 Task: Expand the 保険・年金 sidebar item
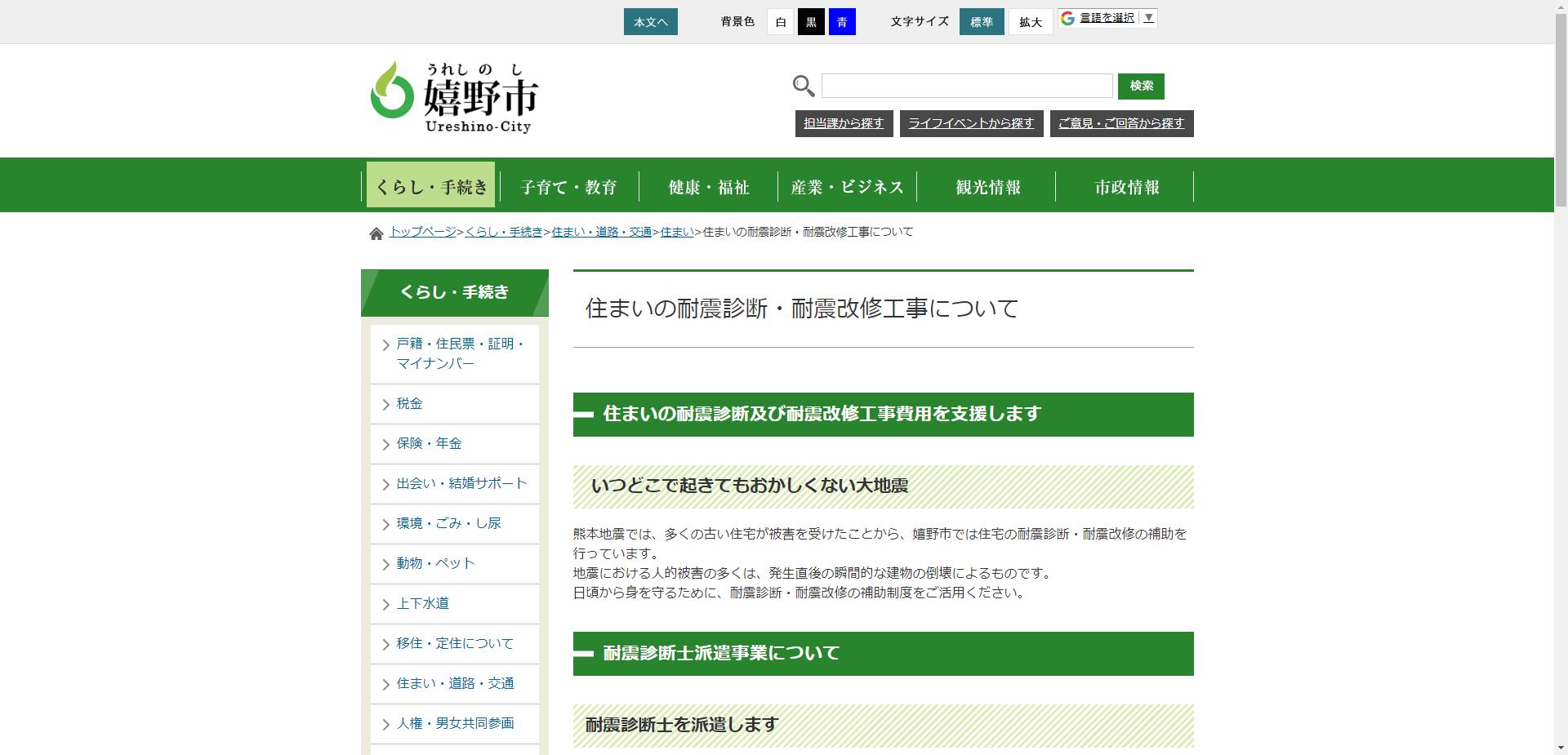[428, 443]
